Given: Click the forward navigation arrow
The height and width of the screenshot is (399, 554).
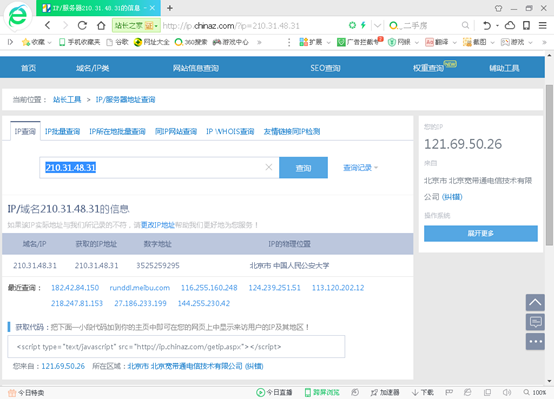Looking at the screenshot, I should pos(65,25).
